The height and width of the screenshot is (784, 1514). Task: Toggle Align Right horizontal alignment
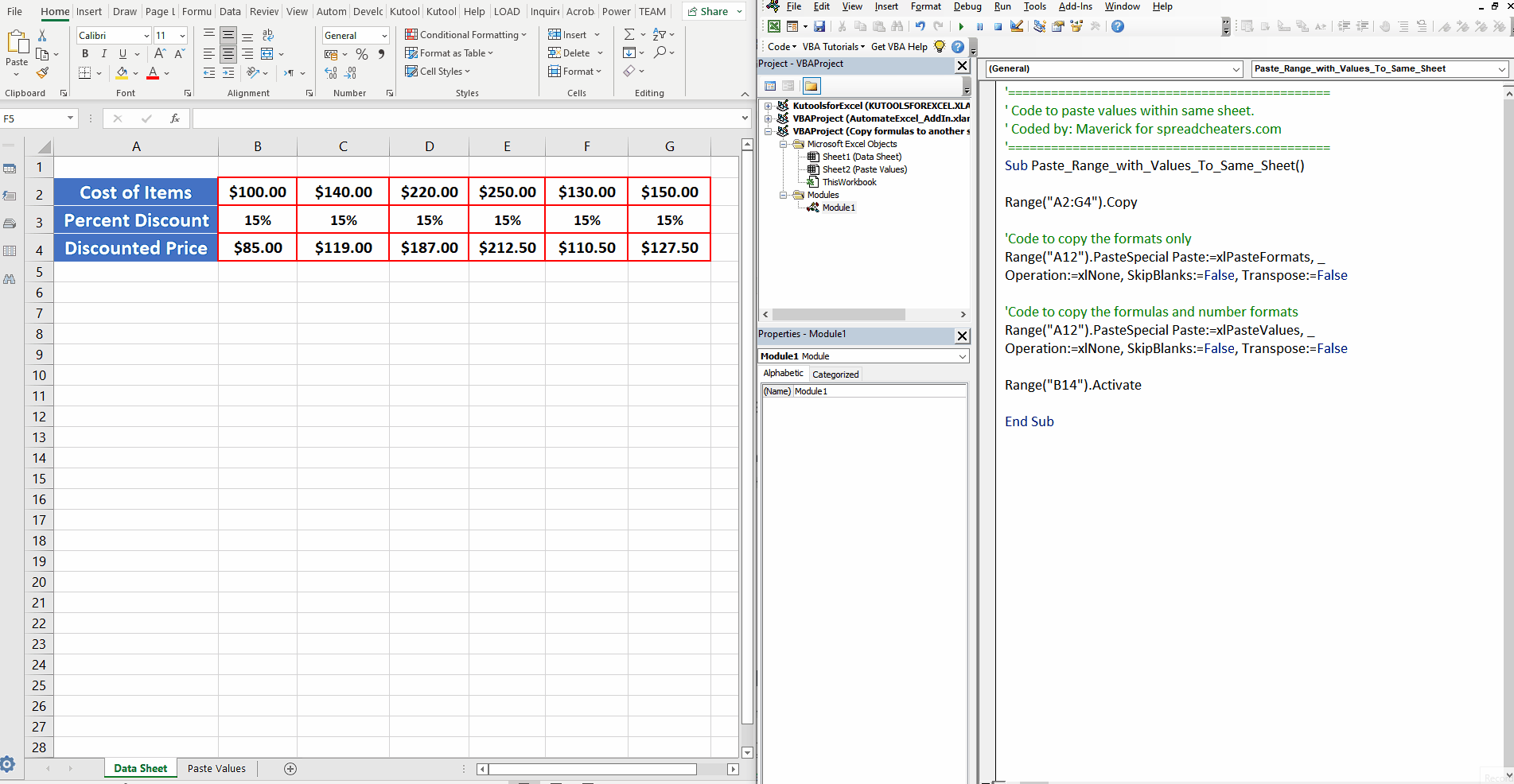click(x=247, y=54)
